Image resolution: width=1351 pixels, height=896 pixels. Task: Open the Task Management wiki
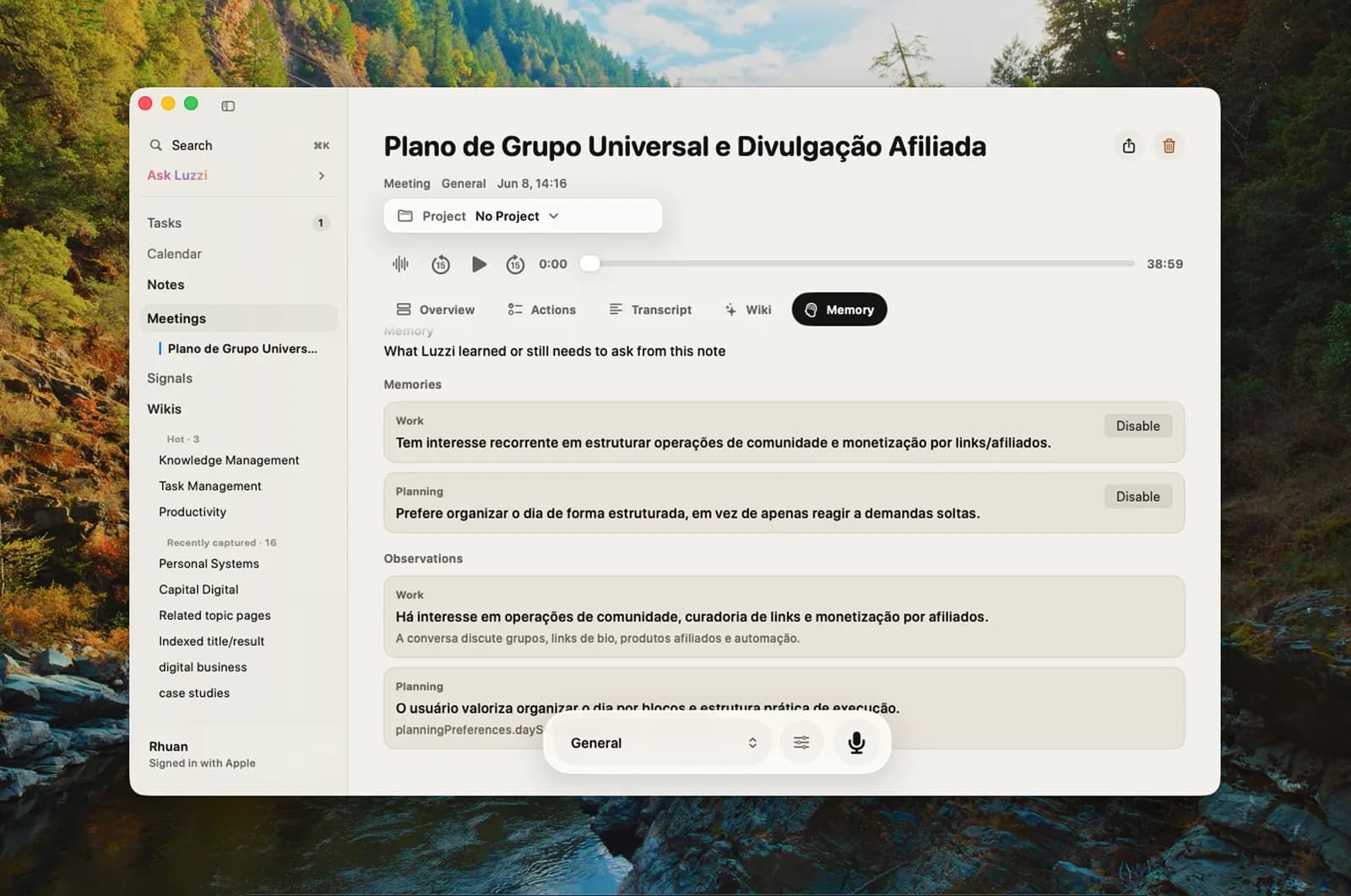[210, 486]
